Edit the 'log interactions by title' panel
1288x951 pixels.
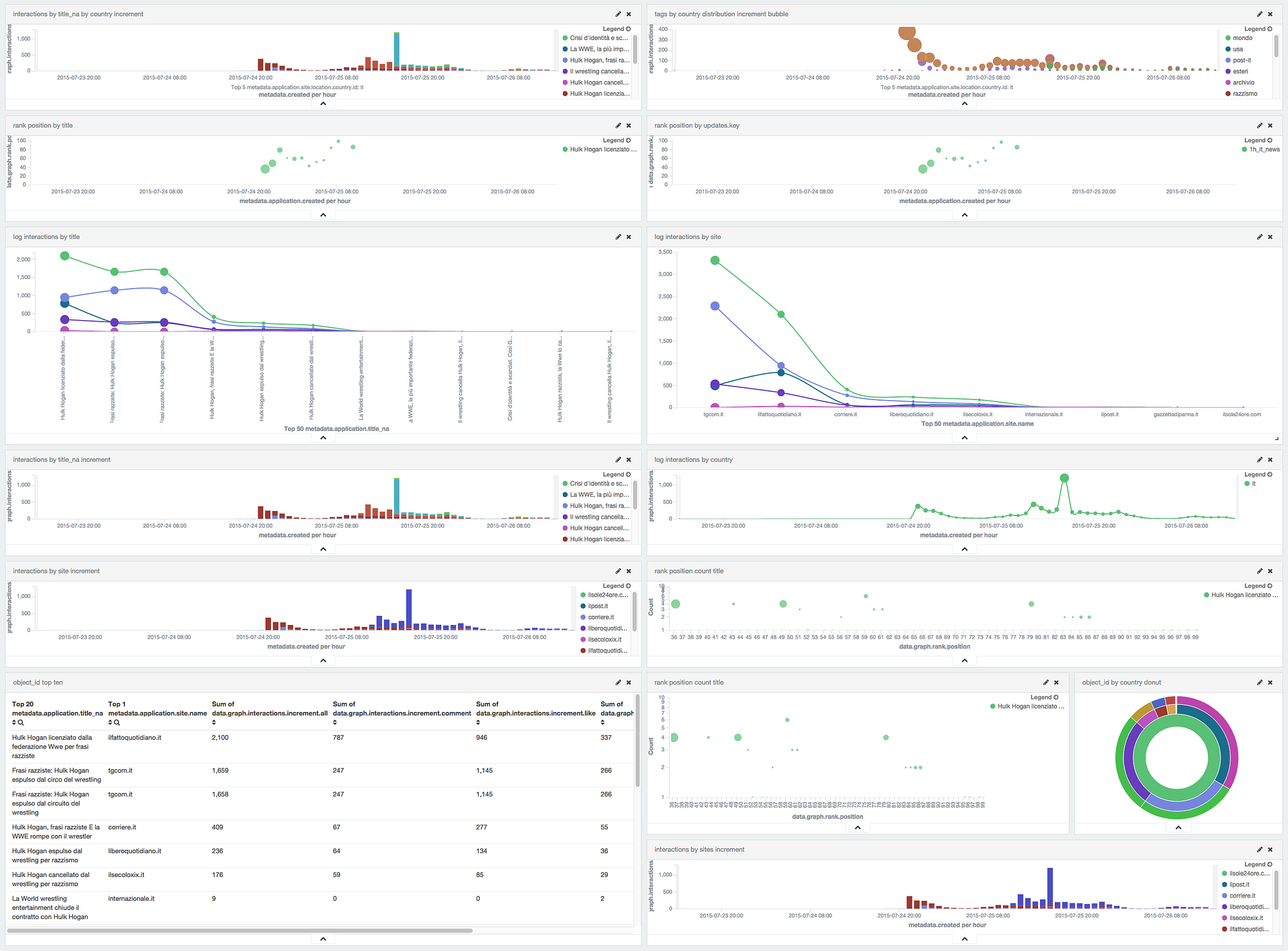[x=618, y=237]
